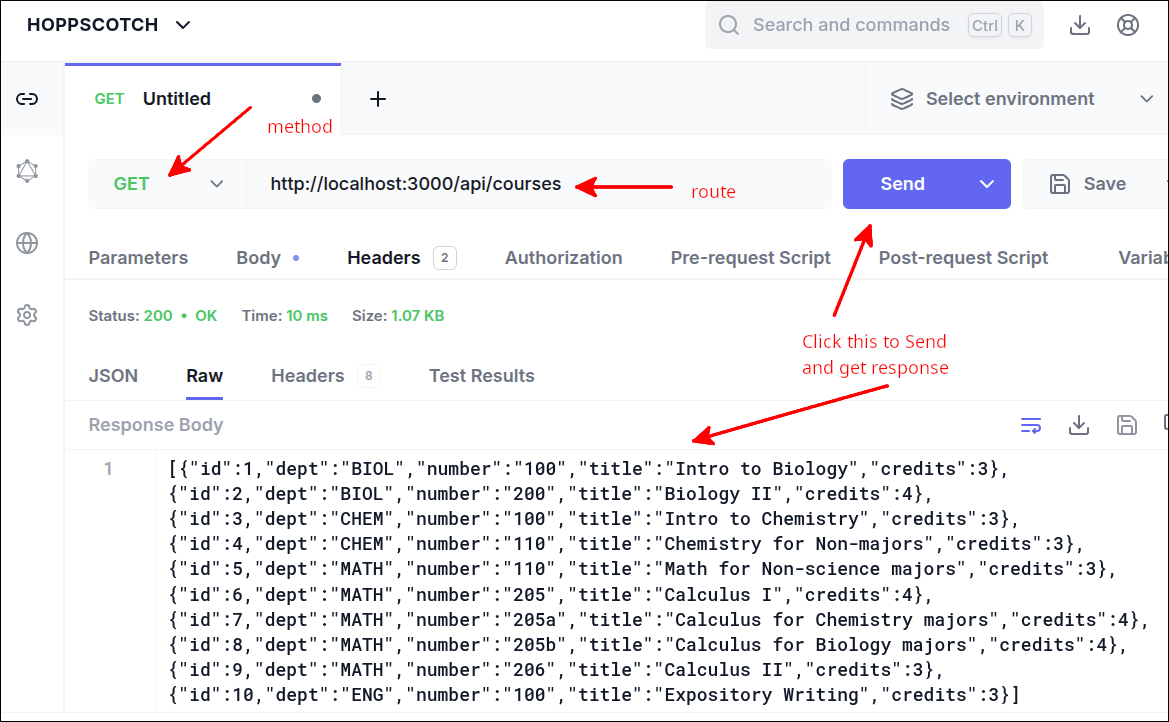Click the Save button

point(1089,184)
